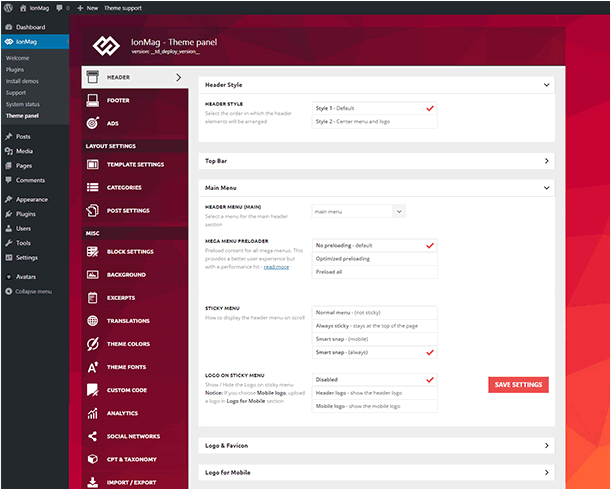
Task: Select Smart snap (mobile) option
Action: [374, 339]
